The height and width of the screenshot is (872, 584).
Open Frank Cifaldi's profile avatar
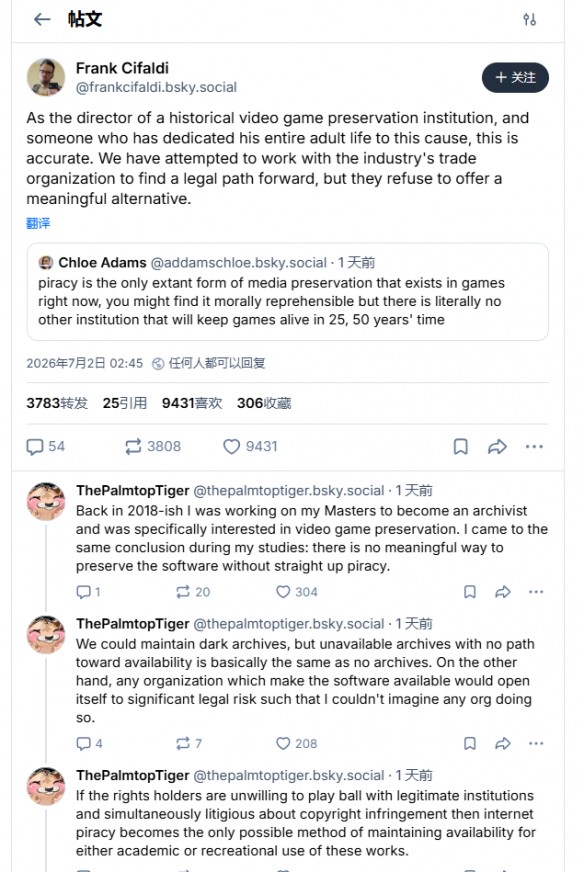(x=46, y=77)
